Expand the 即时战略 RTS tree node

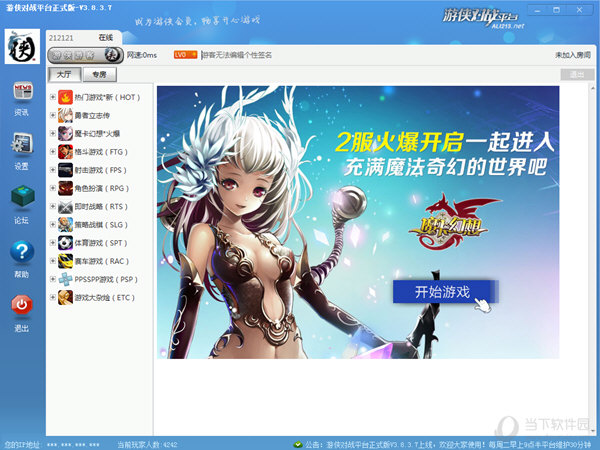tap(53, 206)
